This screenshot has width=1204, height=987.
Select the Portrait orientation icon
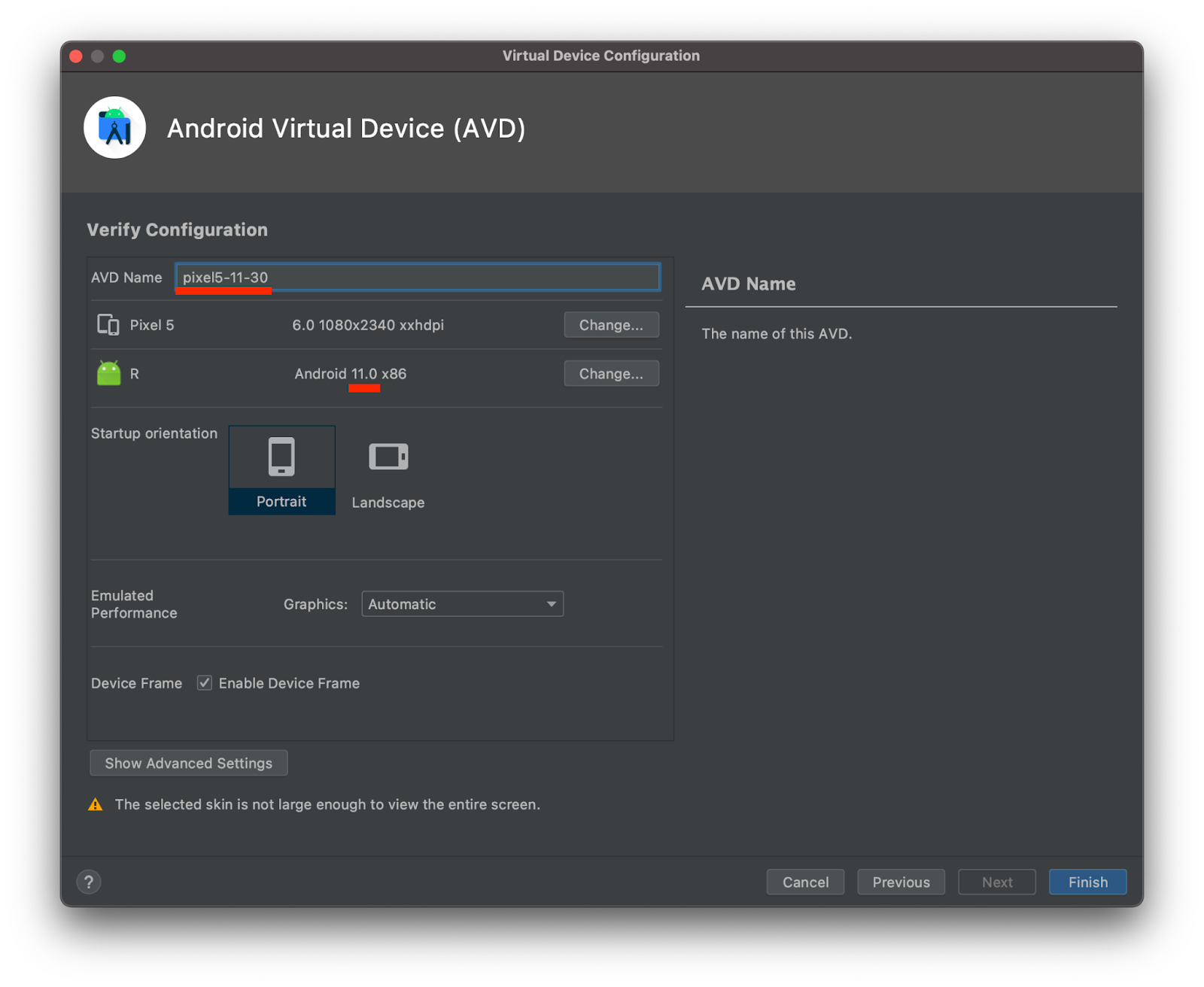281,470
